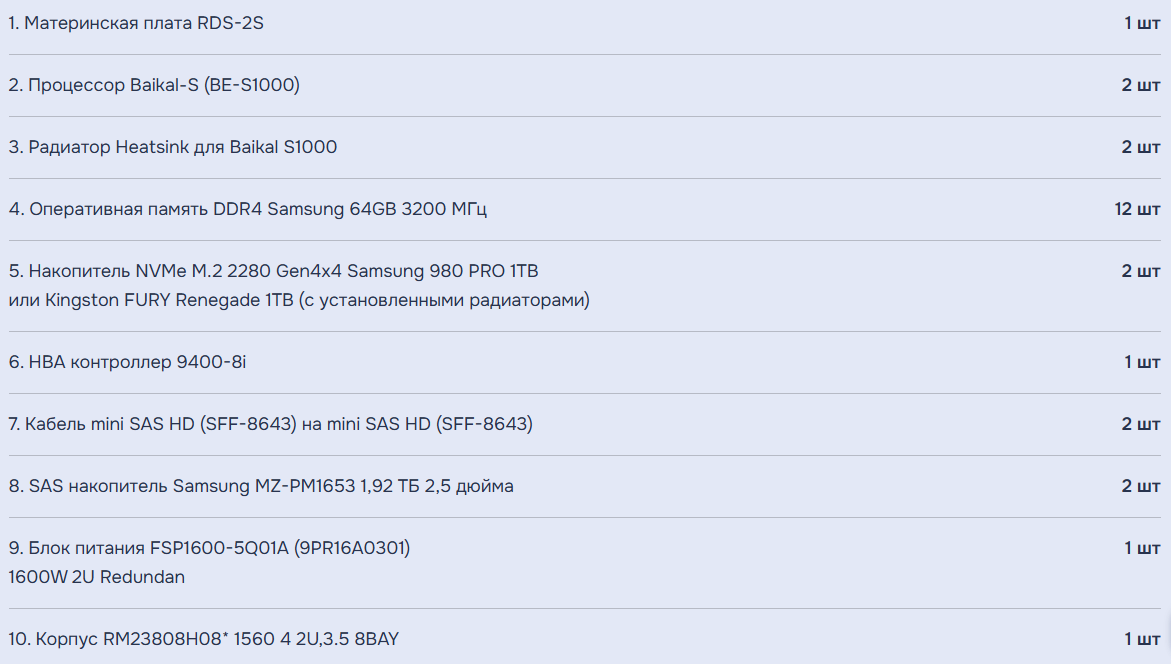
Task: Click the "2 шт" quantity beside Процессор Baikal-S
Action: click(x=1141, y=85)
